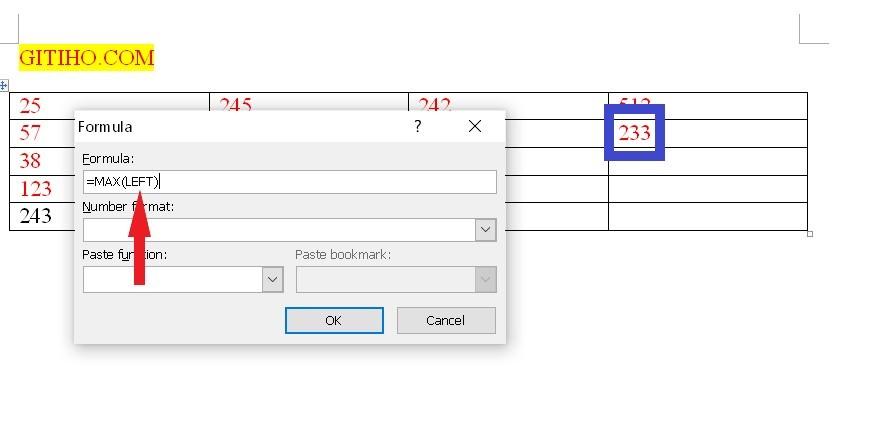The height and width of the screenshot is (427, 876).
Task: Click the table cell containing 233
Action: click(634, 133)
